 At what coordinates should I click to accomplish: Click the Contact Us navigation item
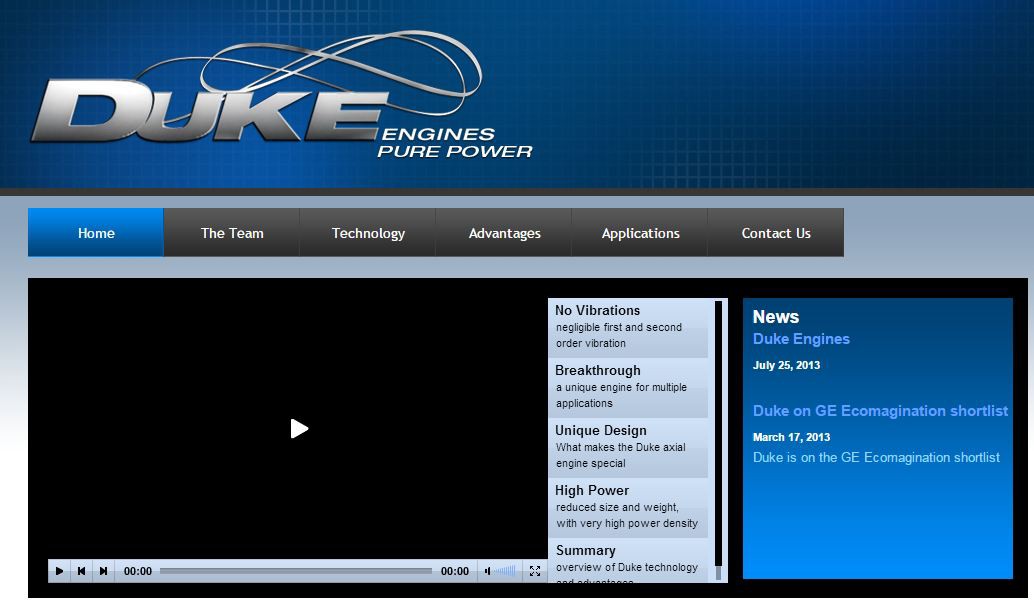(776, 233)
